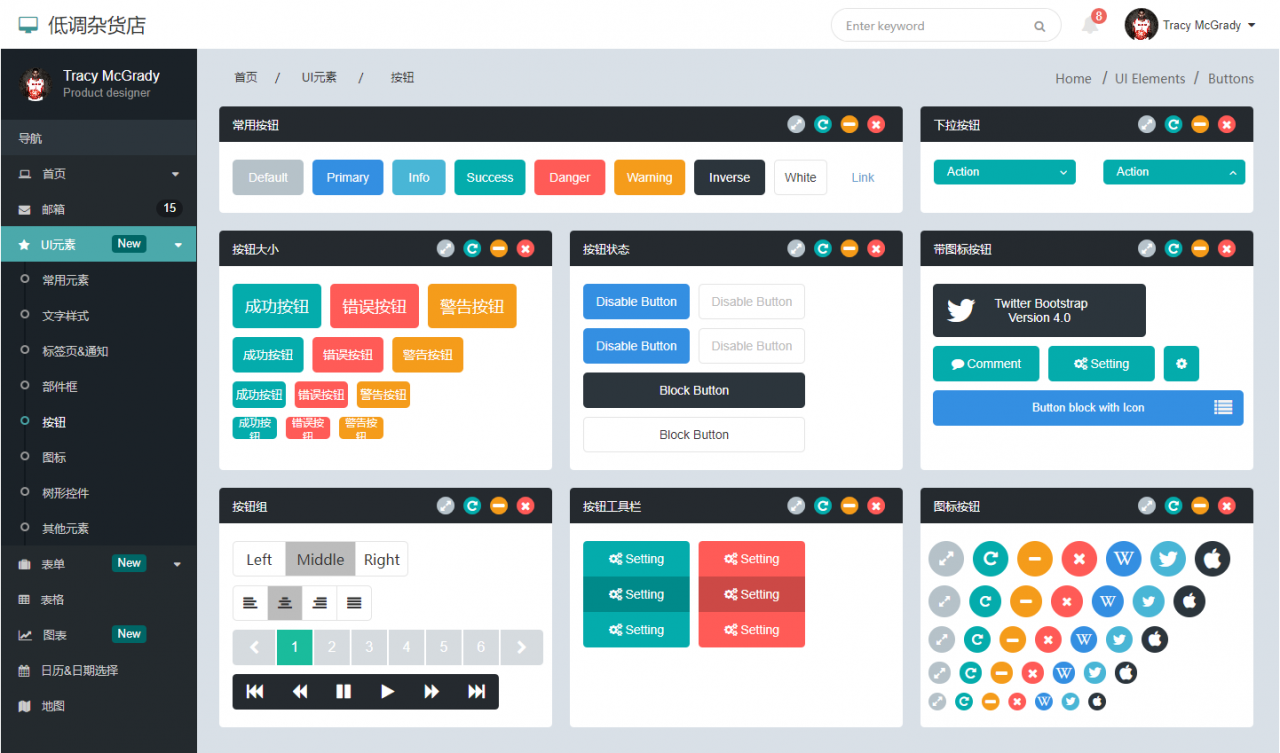Open the first Action dropdown
1280x753 pixels.
(x=1005, y=172)
